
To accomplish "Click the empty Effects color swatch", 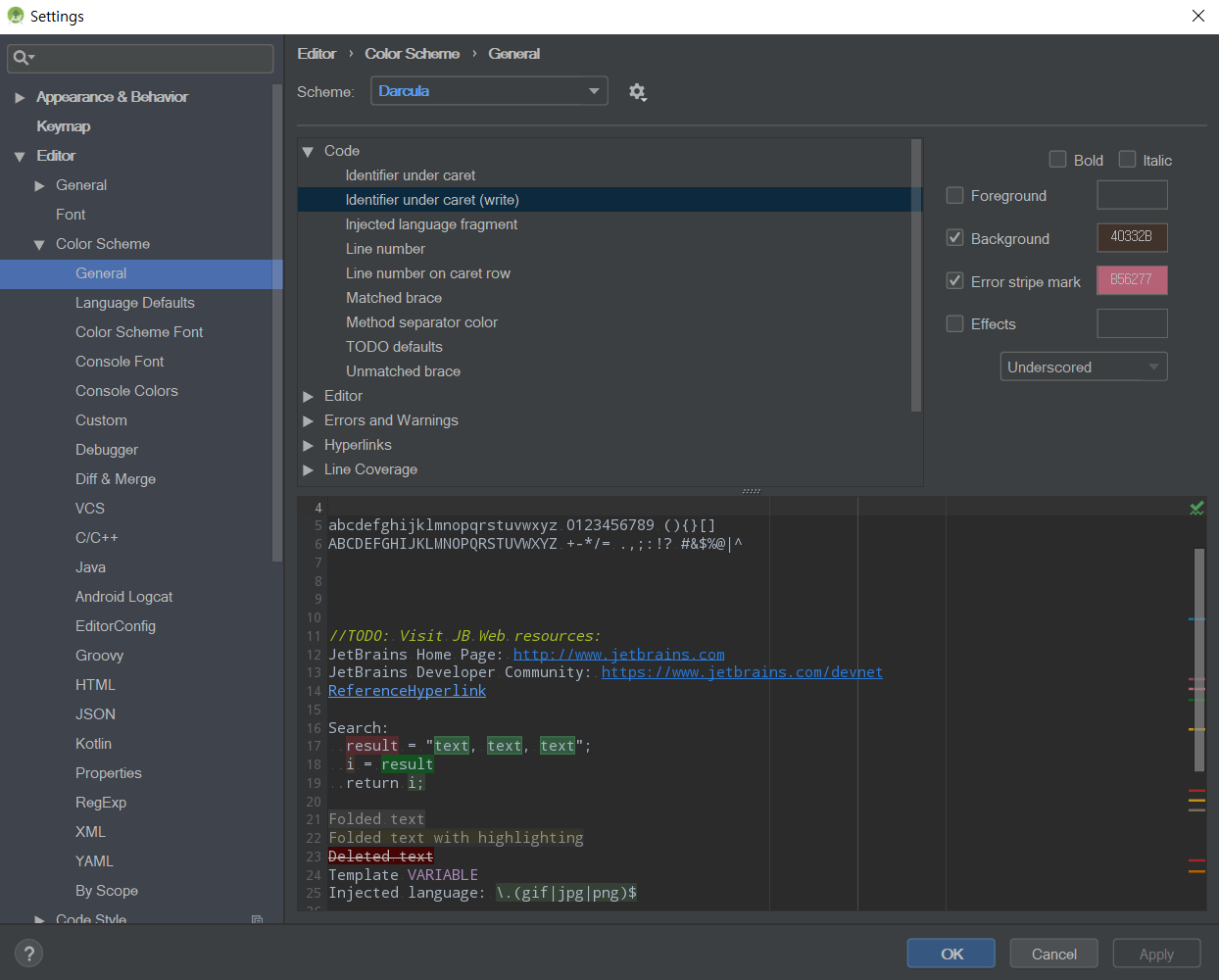I will coord(1132,323).
